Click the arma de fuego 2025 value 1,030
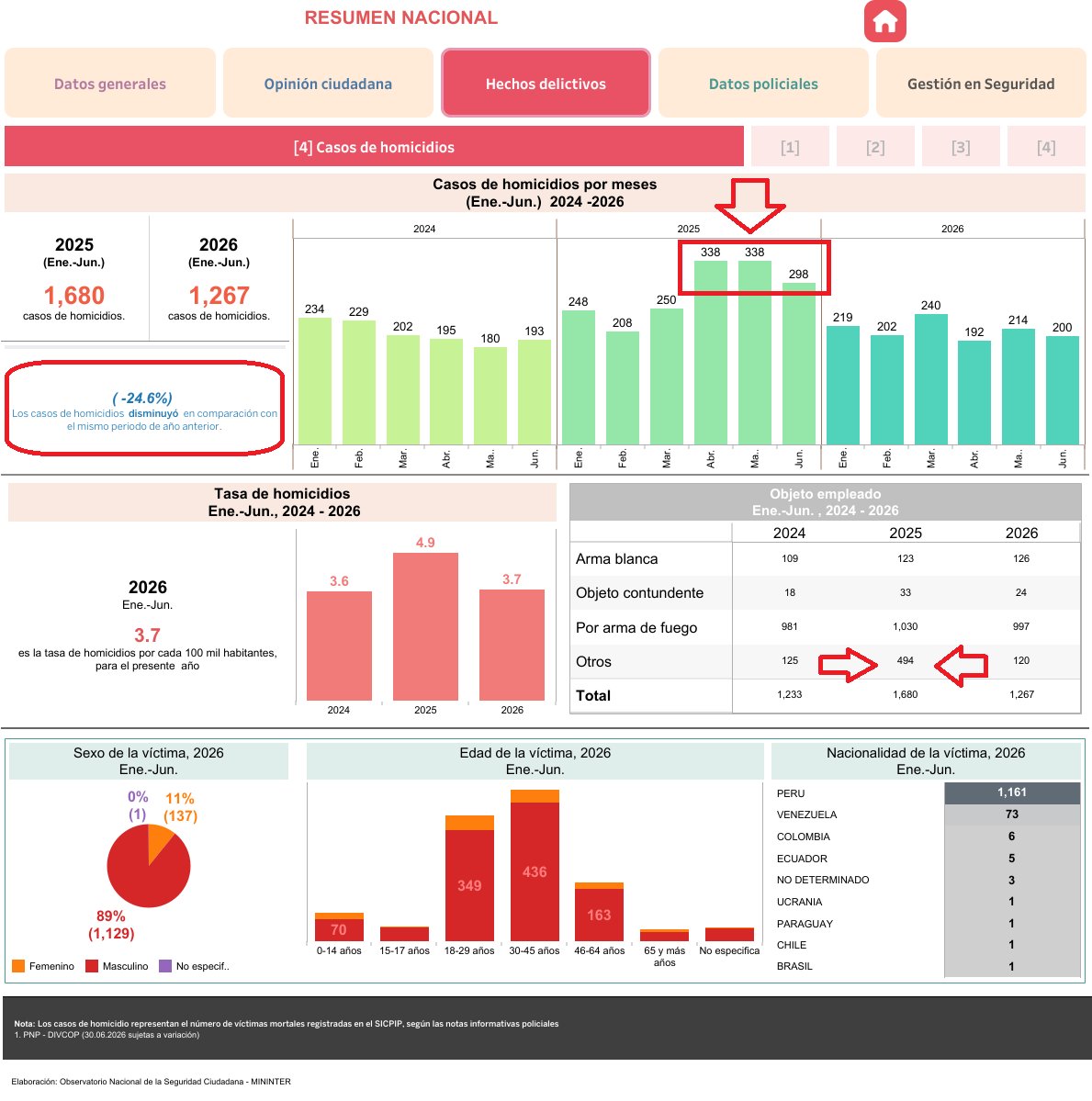Screen dimensions: 1092x1101 [x=906, y=626]
